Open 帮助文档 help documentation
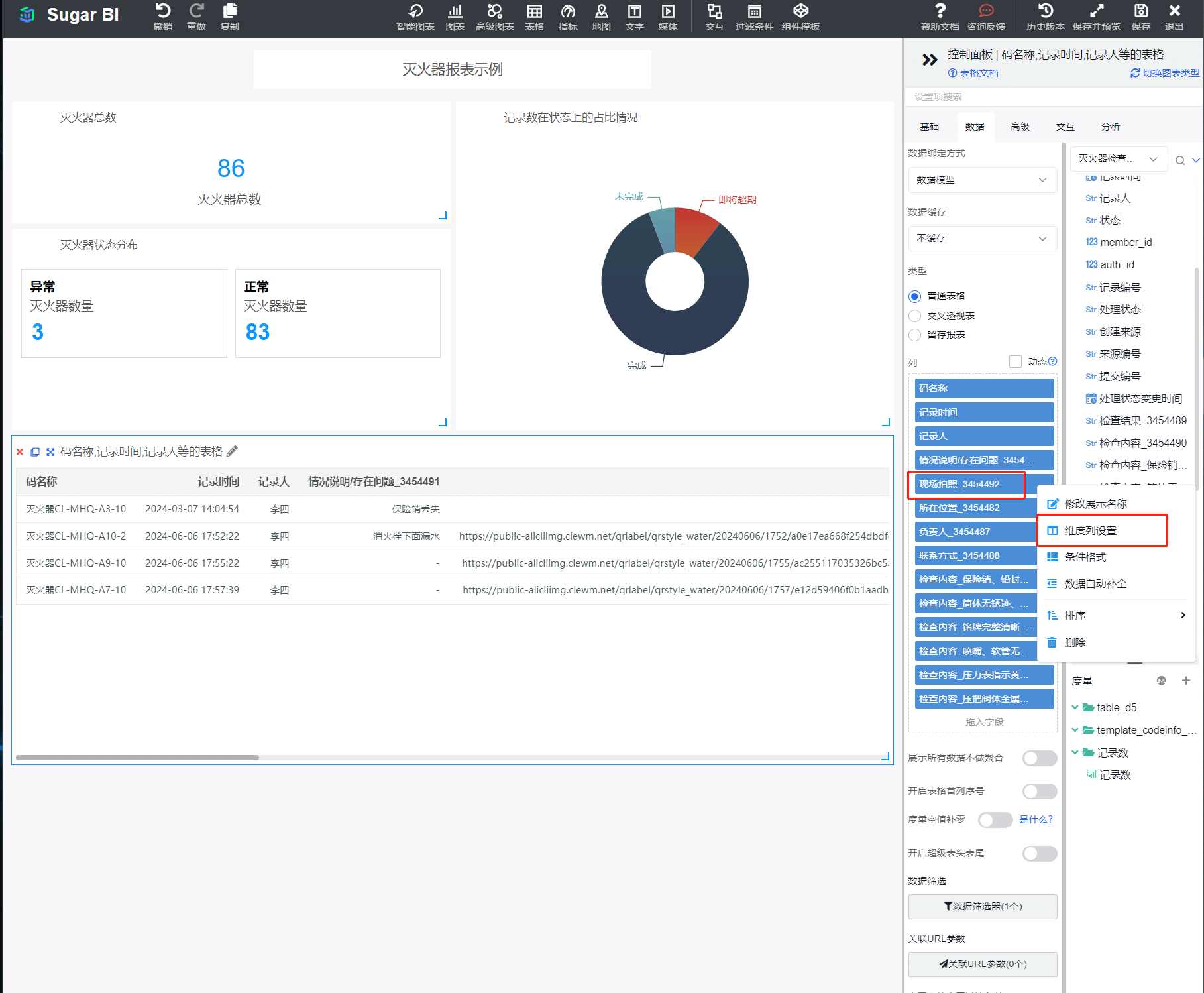The width and height of the screenshot is (1204, 993). pos(940,17)
